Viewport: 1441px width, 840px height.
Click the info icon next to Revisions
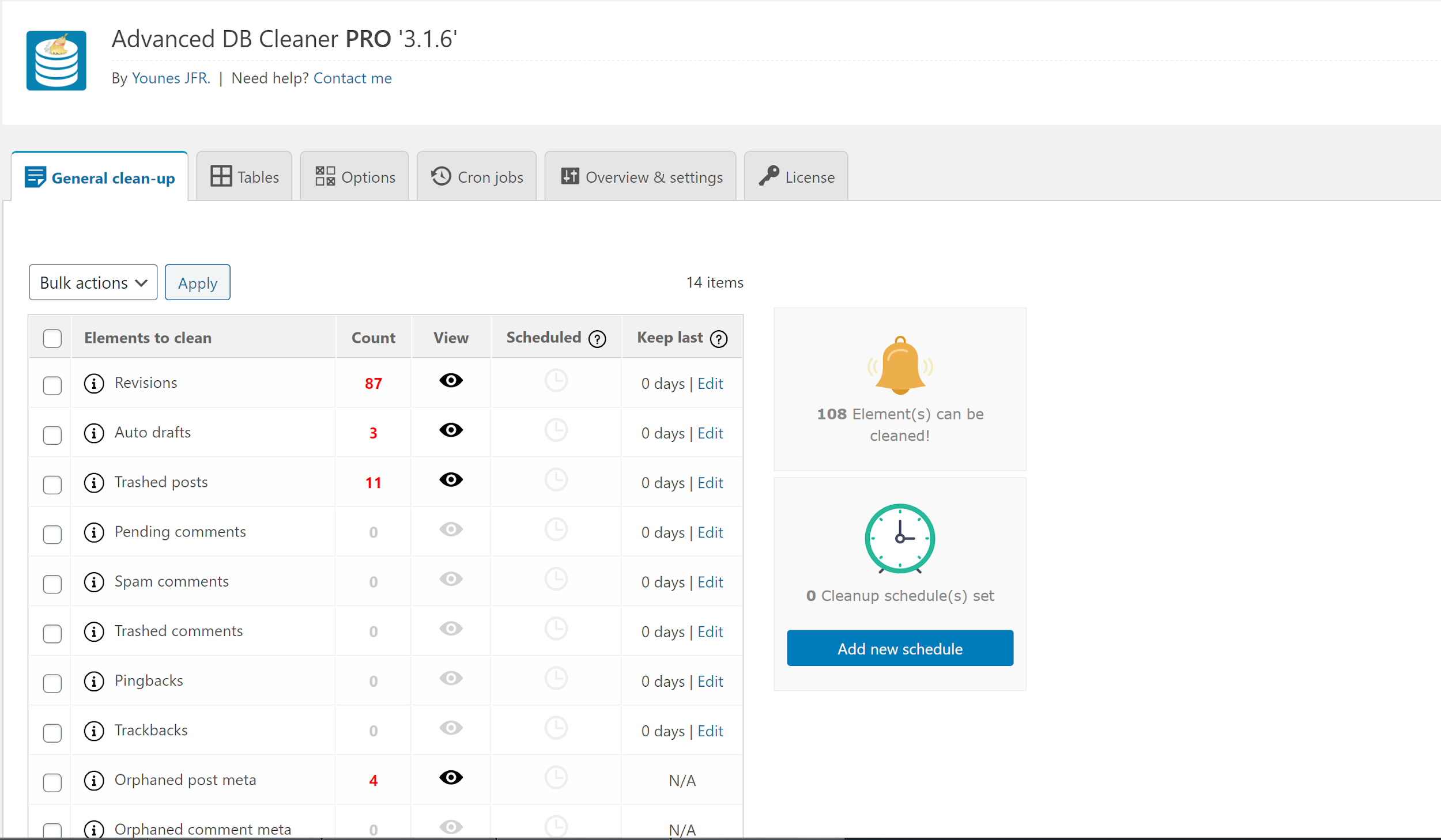click(x=94, y=384)
